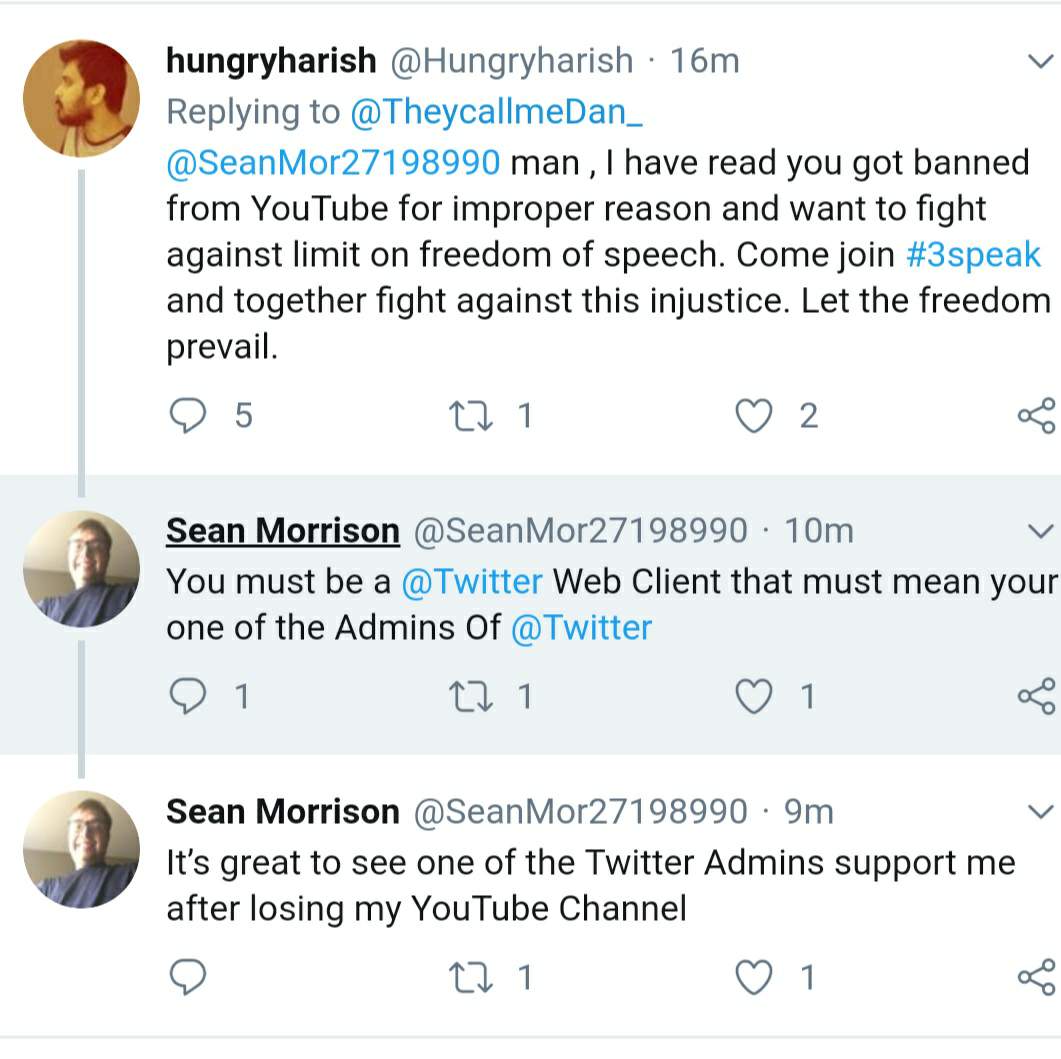
Task: Open hungryharish's profile picture
Action: 81,99
